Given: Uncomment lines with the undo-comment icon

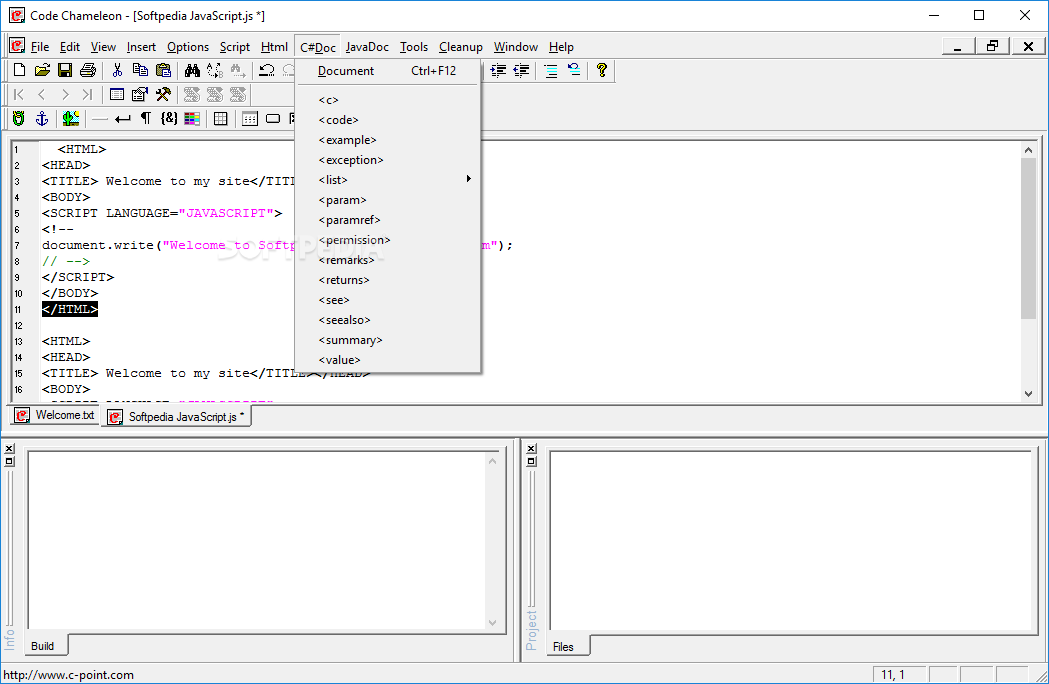Looking at the screenshot, I should pyautogui.click(x=573, y=70).
